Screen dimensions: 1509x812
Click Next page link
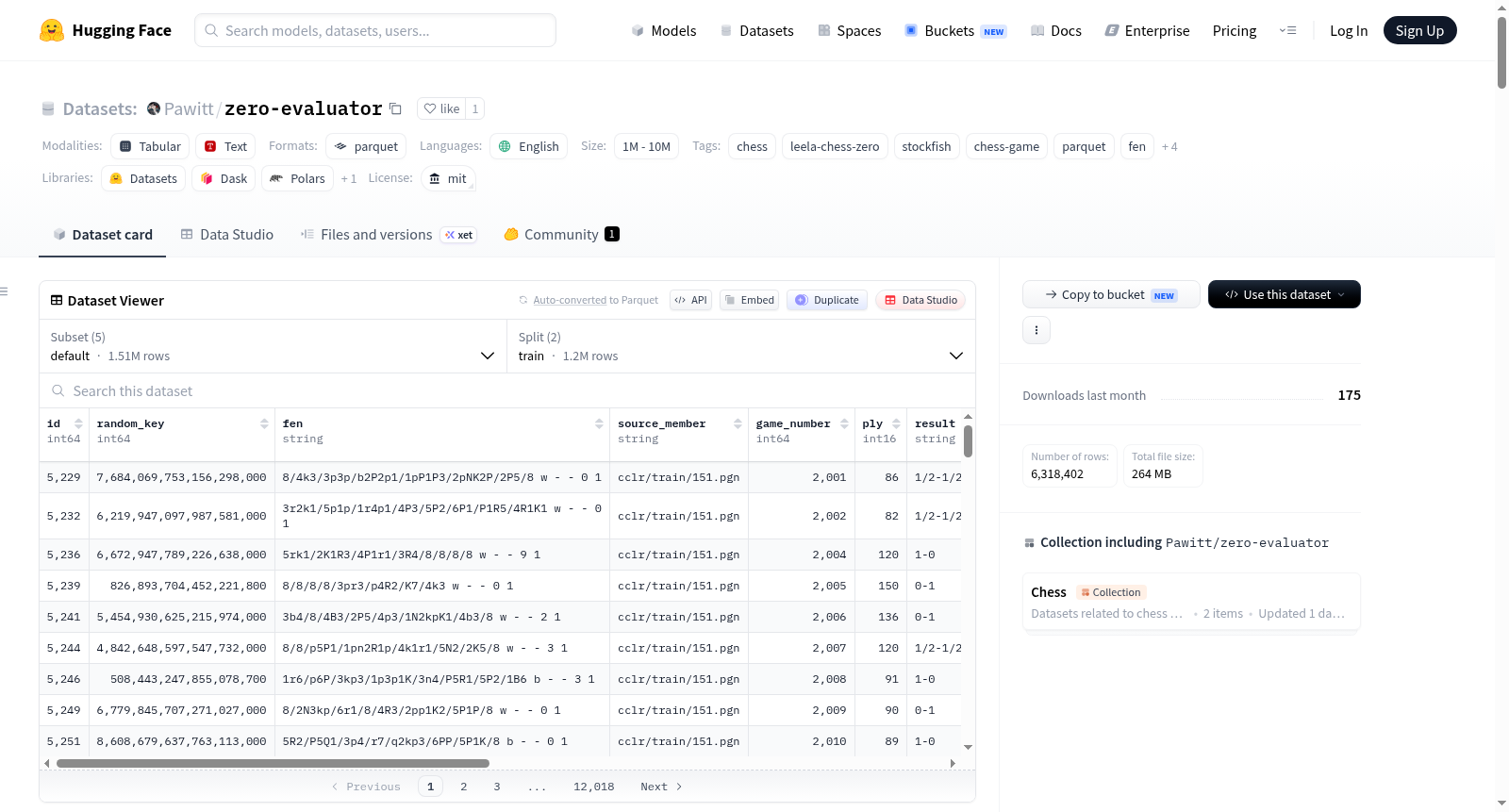tap(661, 787)
